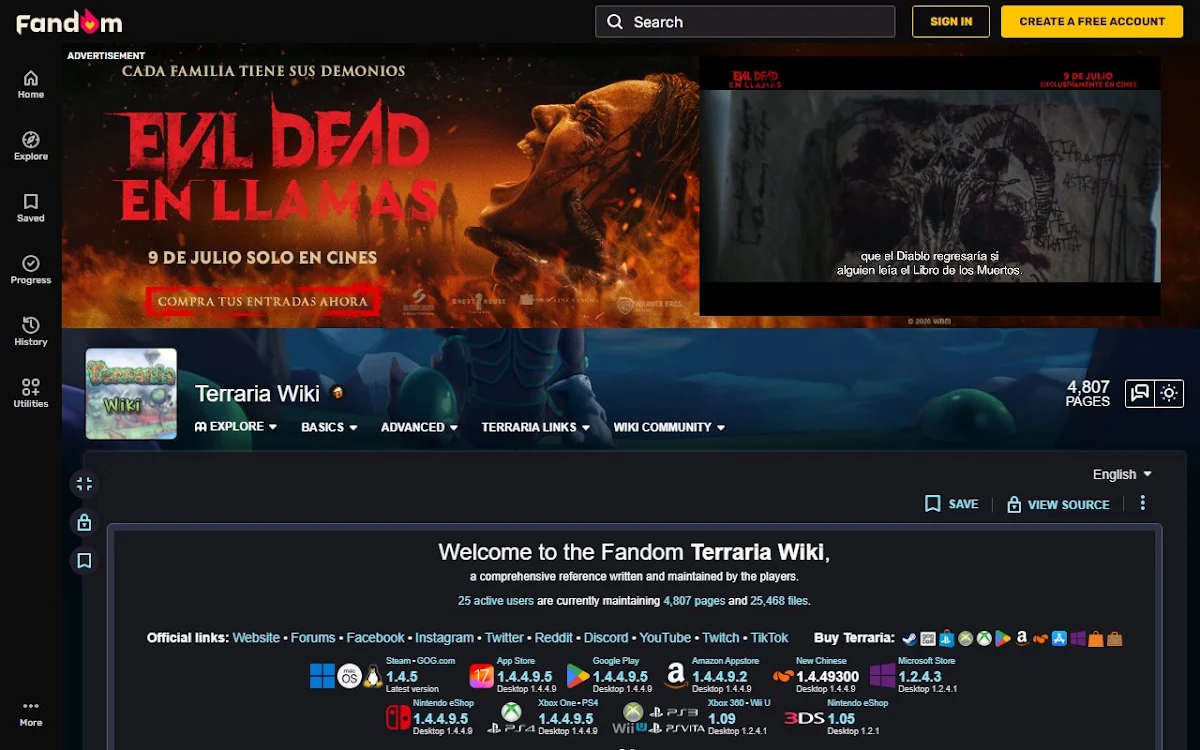Click Compra Tus Entradas Ahora ad button
1200x750 pixels.
pos(262,301)
